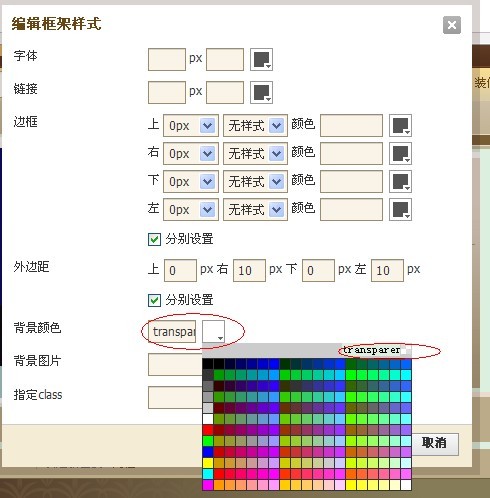
Task: Uncheck 分别设置 under the border settings
Action: [154, 239]
